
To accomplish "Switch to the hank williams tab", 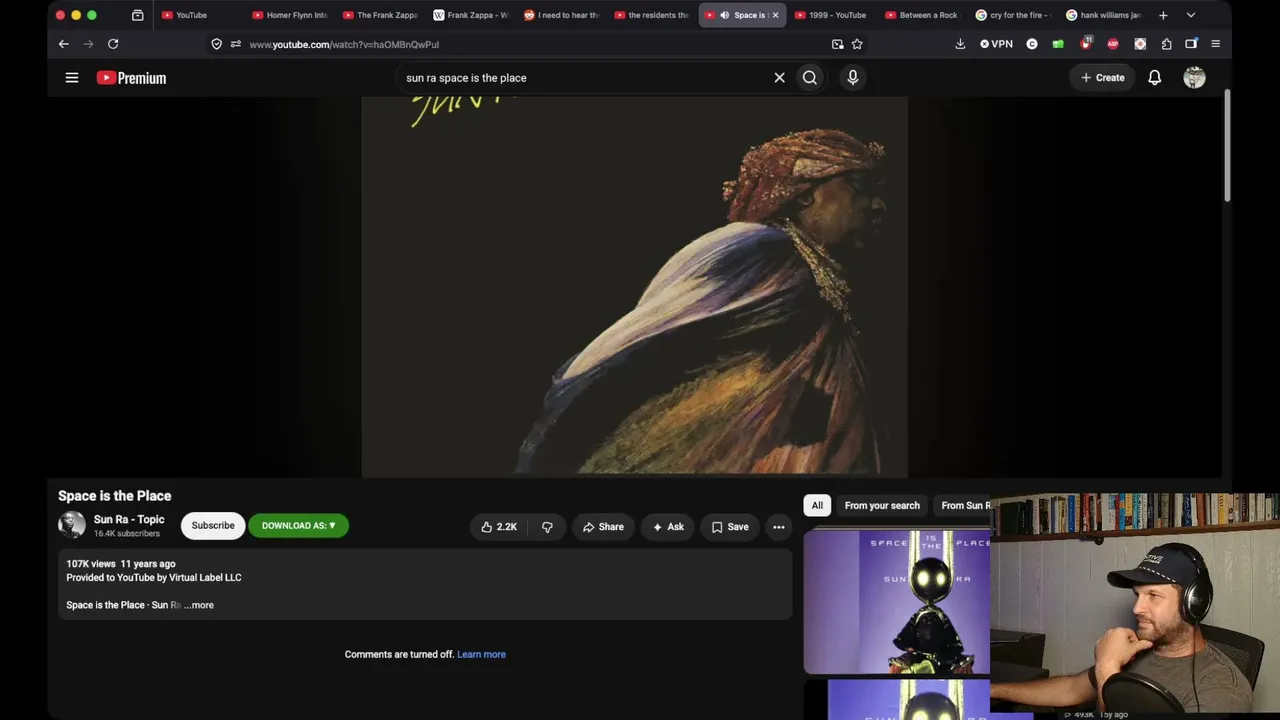I will point(1103,15).
